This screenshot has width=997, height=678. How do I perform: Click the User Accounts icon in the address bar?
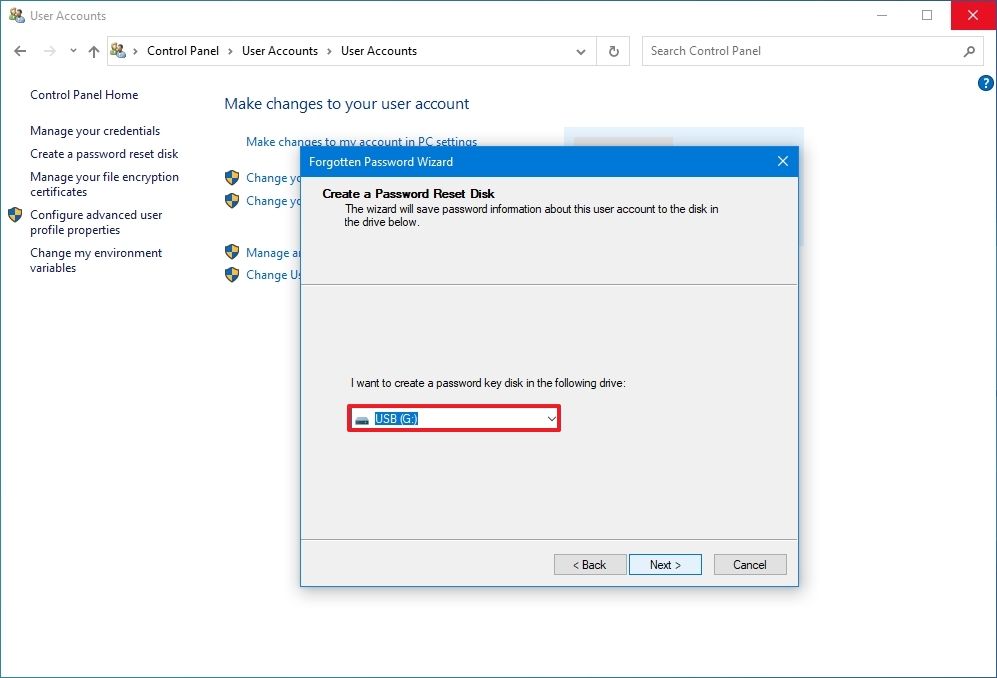[119, 50]
